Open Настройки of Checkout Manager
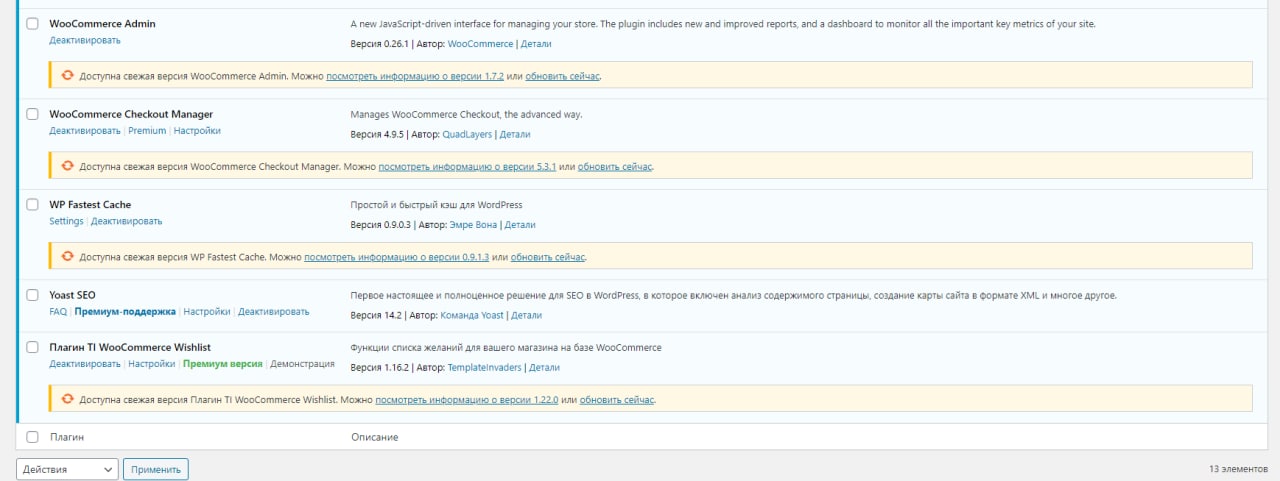Viewport: 1280px width, 481px height. point(197,131)
